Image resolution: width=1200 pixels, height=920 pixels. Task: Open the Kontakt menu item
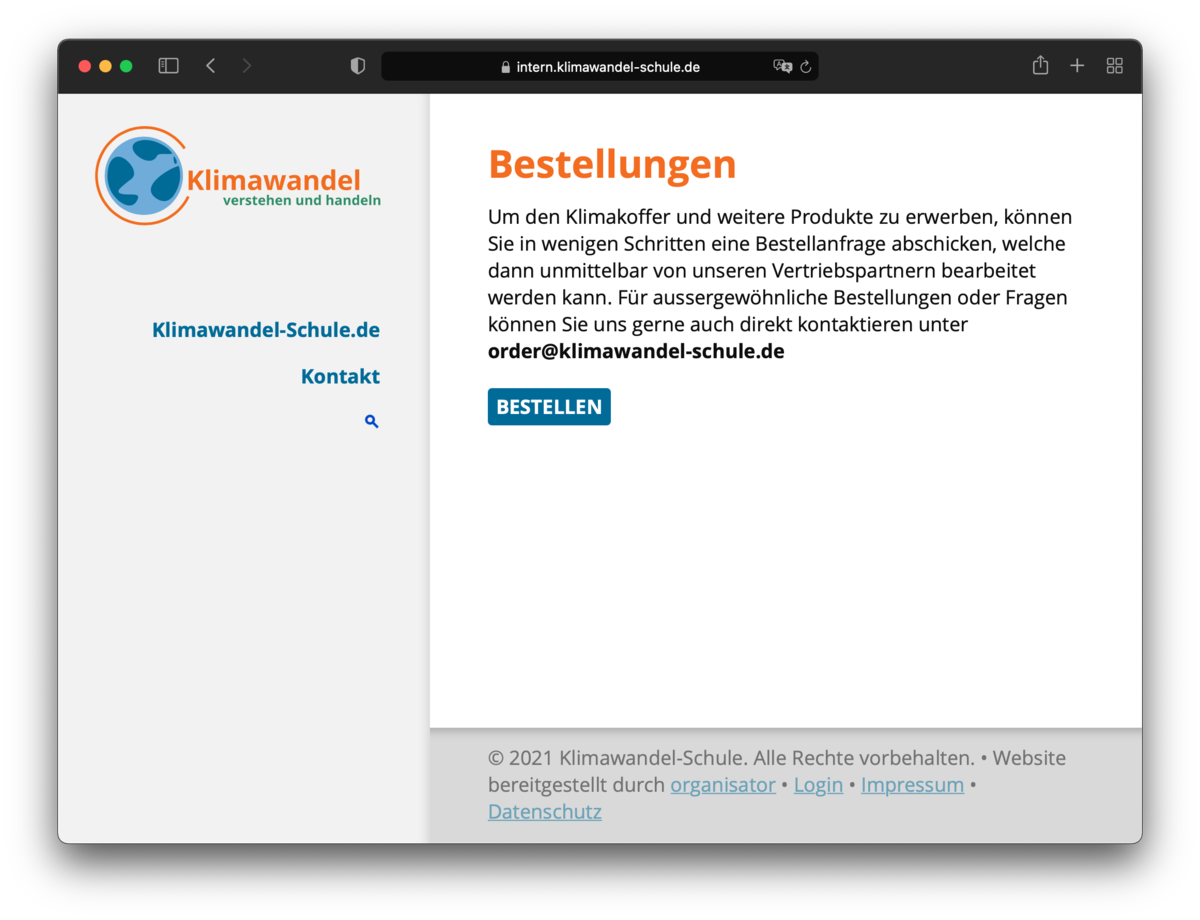pyautogui.click(x=340, y=377)
